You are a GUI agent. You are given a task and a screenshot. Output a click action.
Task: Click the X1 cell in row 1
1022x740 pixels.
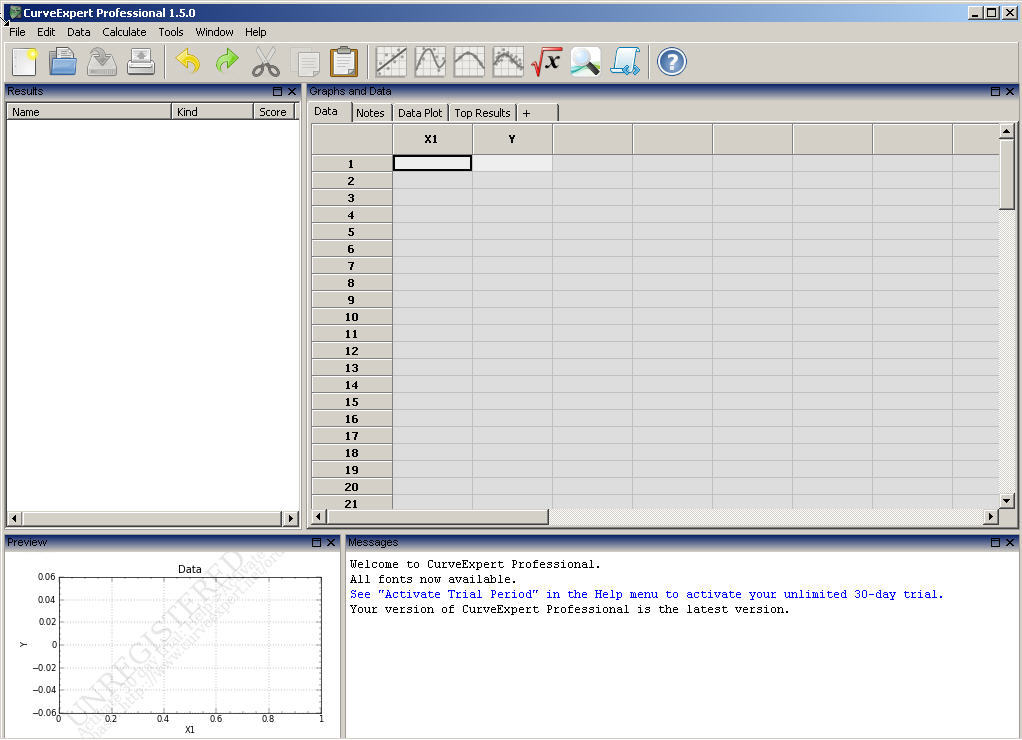point(432,163)
